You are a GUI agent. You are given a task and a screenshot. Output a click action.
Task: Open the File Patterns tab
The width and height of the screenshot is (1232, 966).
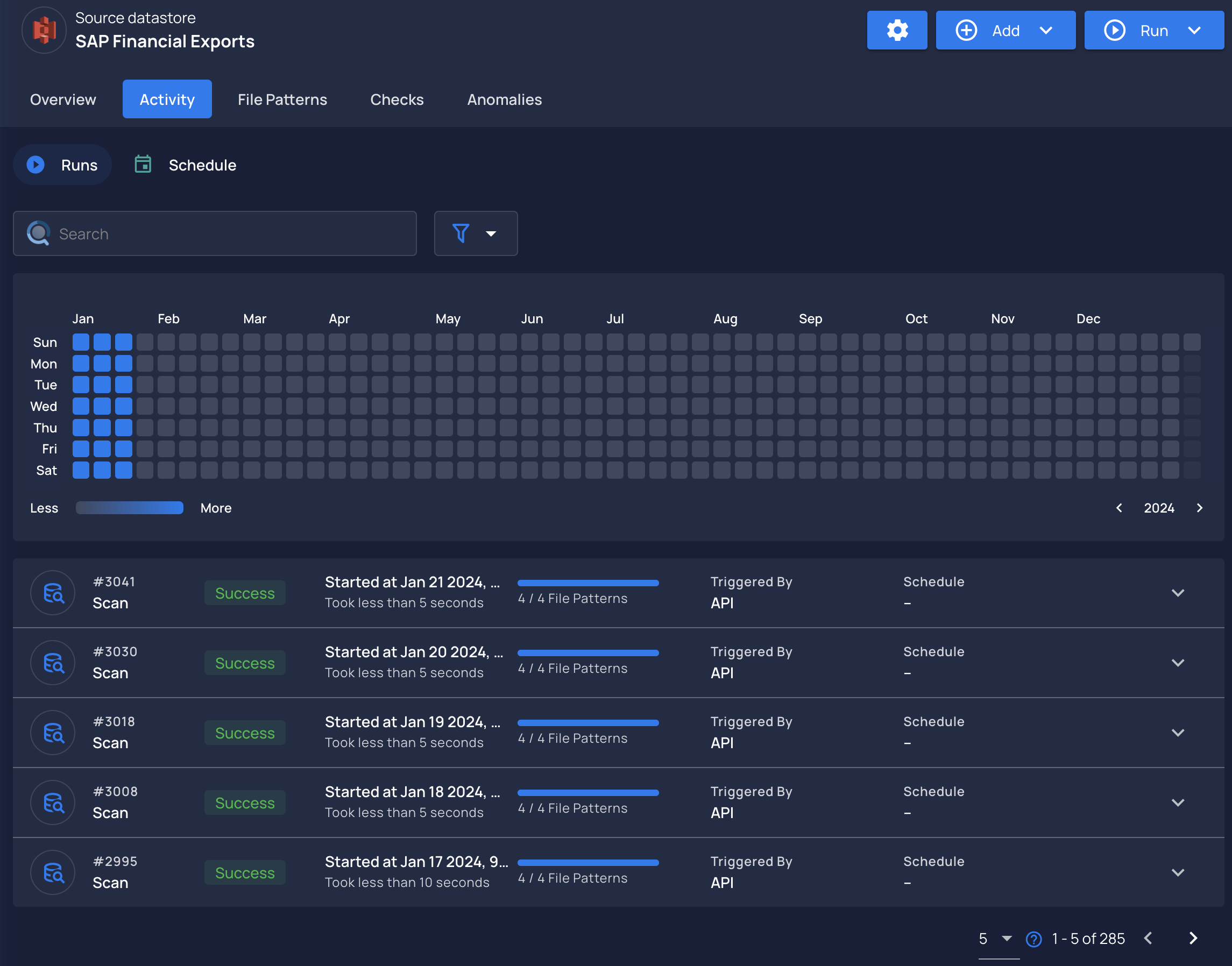282,100
